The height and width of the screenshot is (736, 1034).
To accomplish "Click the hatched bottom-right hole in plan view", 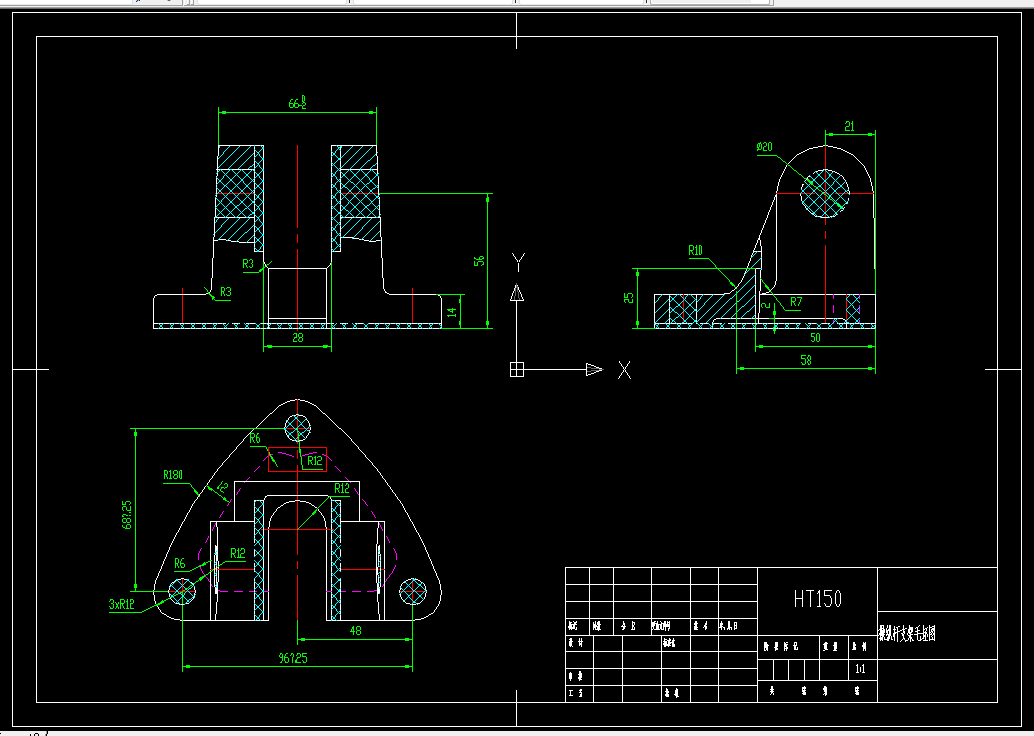I will [x=413, y=591].
